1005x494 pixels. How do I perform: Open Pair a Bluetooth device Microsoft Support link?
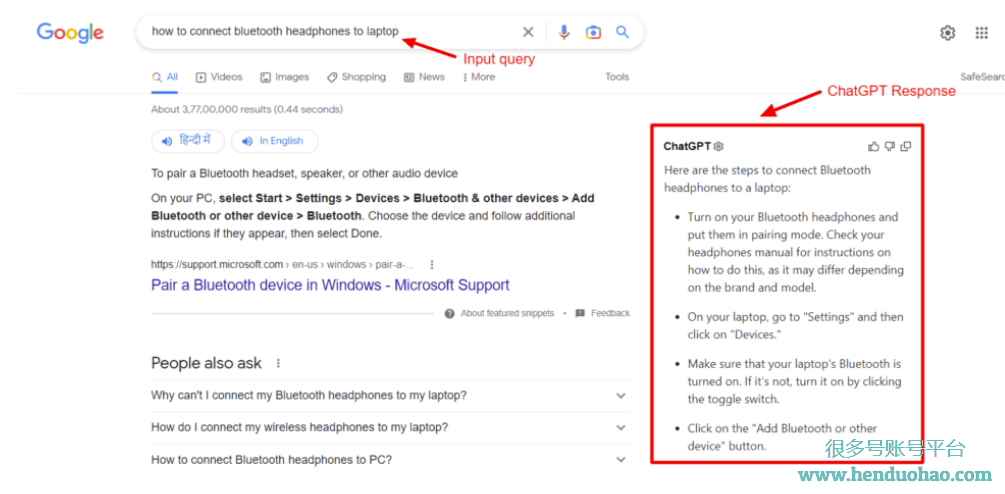(x=330, y=285)
